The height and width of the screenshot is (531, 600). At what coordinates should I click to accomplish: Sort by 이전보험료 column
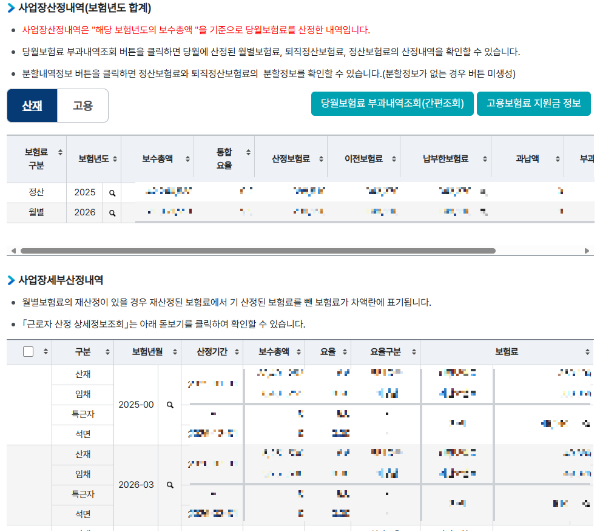(x=394, y=159)
